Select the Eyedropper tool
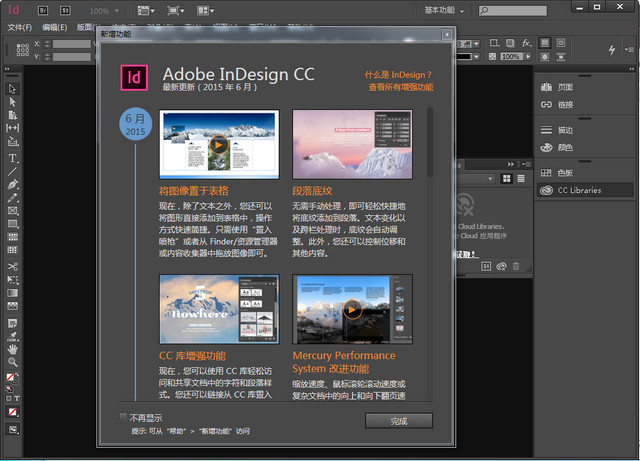The width and height of the screenshot is (640, 461). pyautogui.click(x=13, y=336)
